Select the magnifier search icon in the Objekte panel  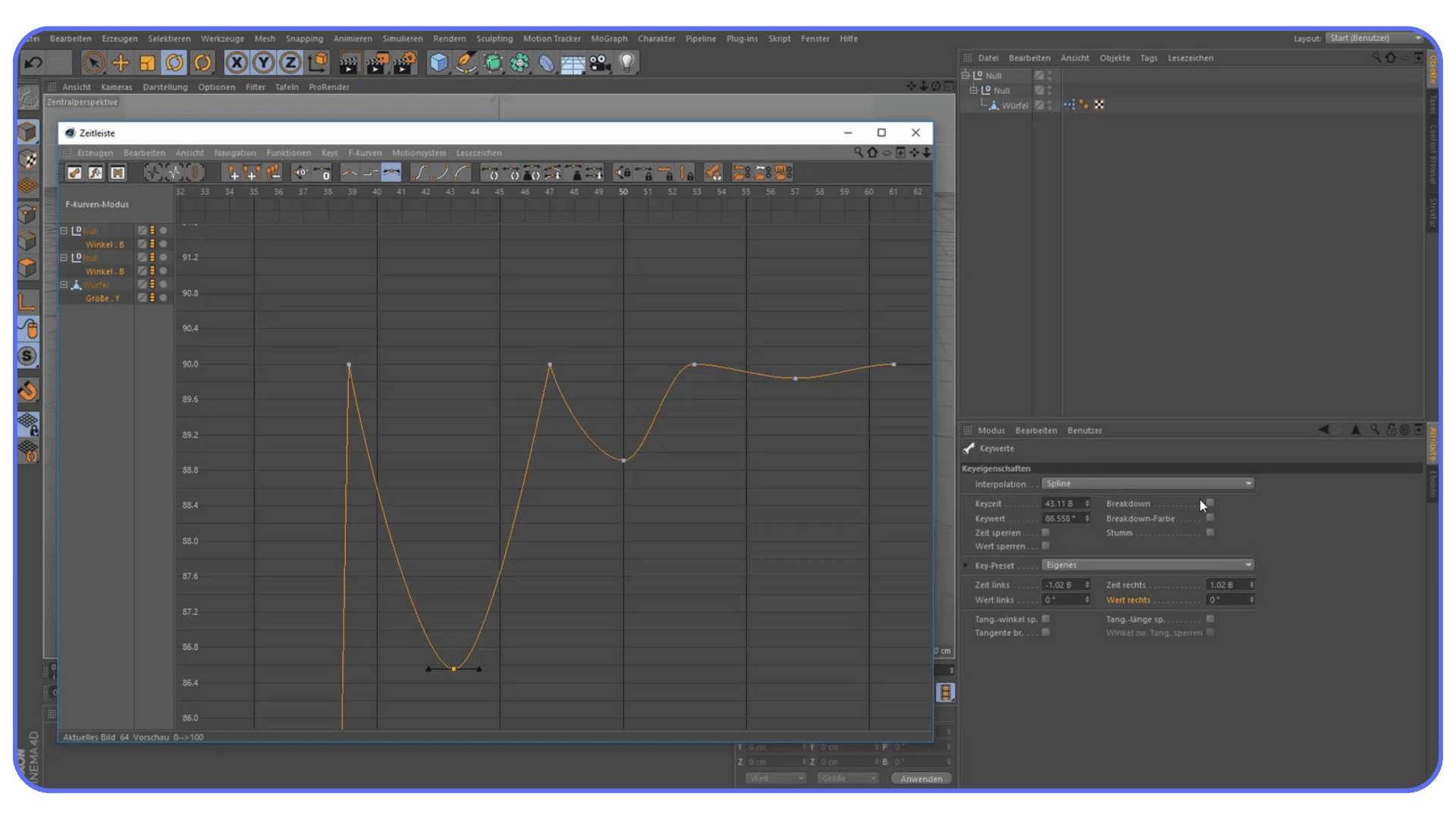tap(1377, 58)
